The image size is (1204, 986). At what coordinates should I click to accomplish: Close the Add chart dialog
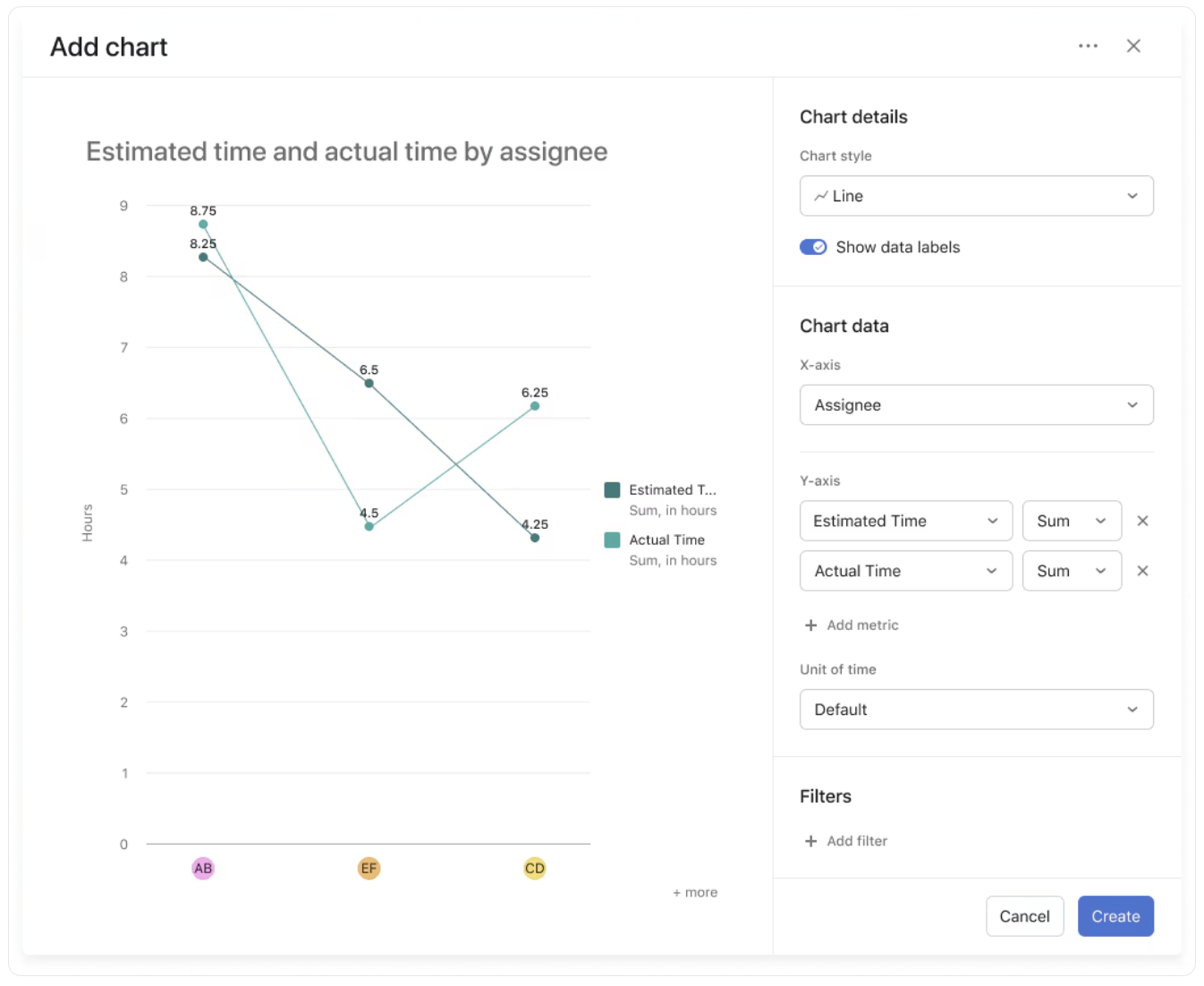(x=1133, y=46)
